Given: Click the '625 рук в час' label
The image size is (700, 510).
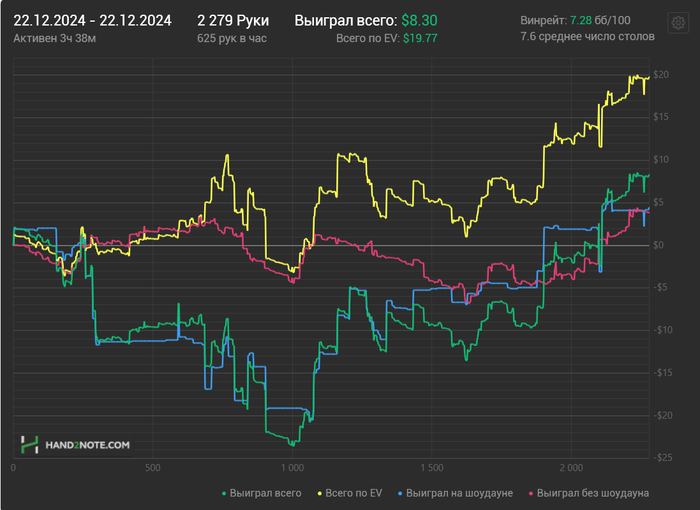Looking at the screenshot, I should 232,38.
